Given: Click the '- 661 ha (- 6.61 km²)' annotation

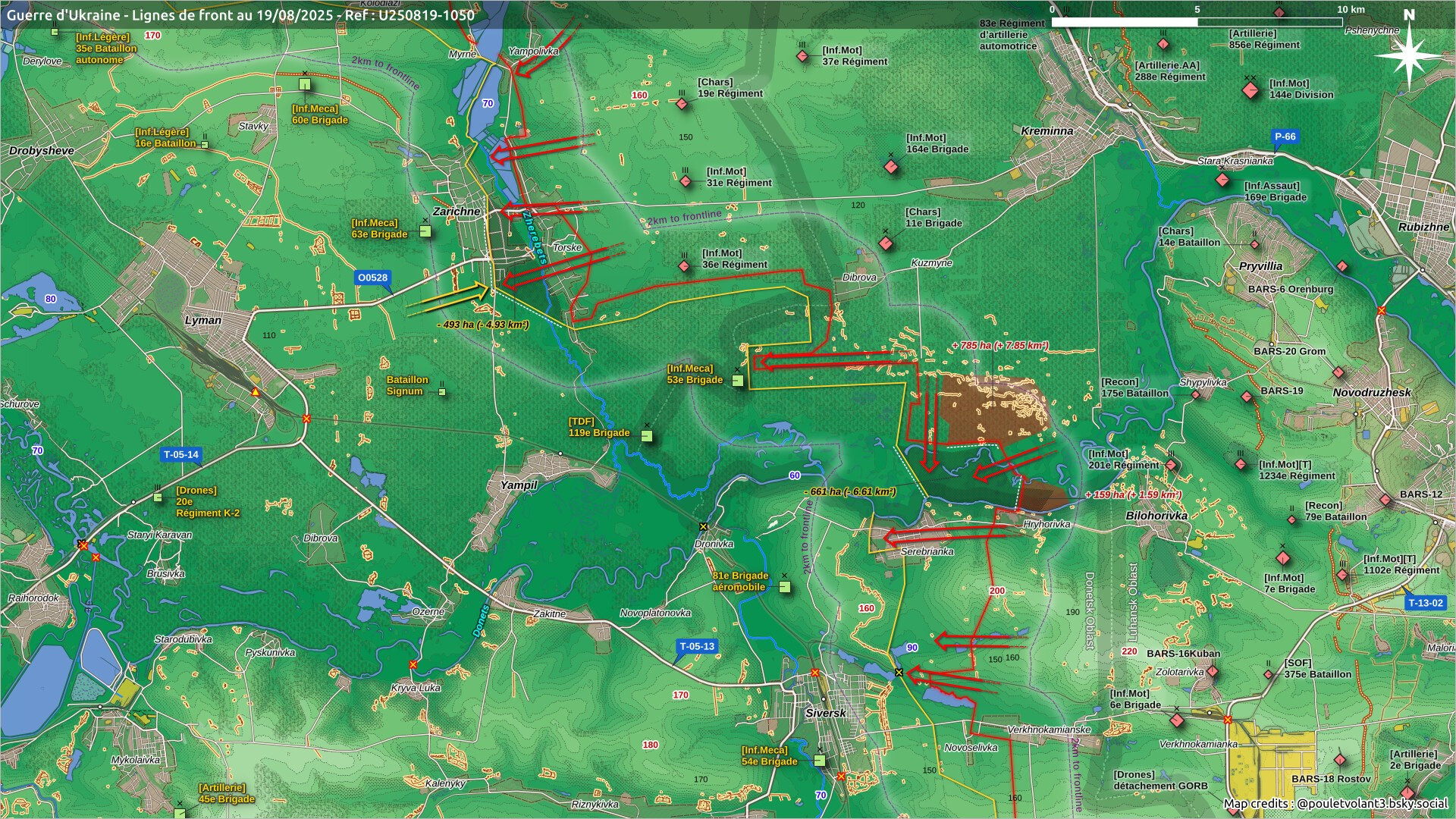Looking at the screenshot, I should pos(849,491).
